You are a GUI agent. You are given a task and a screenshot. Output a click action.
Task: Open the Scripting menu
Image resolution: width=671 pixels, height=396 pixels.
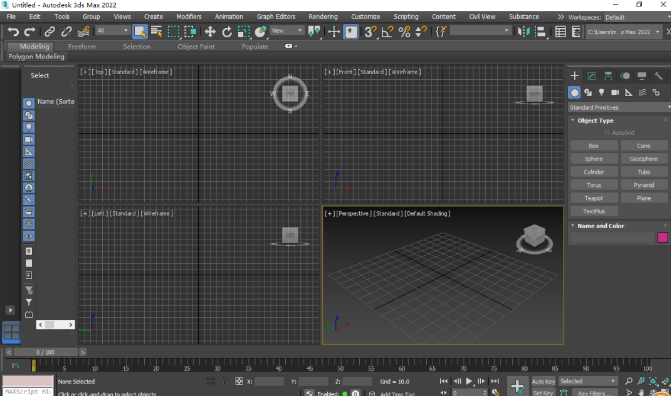tap(406, 17)
